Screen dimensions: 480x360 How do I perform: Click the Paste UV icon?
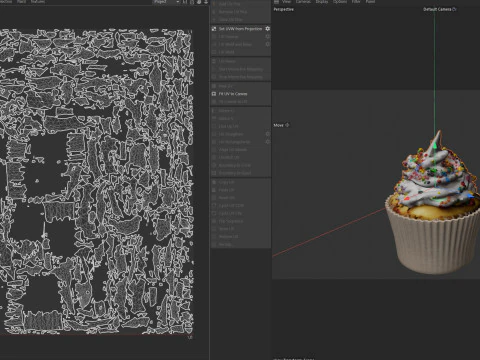(x=214, y=190)
